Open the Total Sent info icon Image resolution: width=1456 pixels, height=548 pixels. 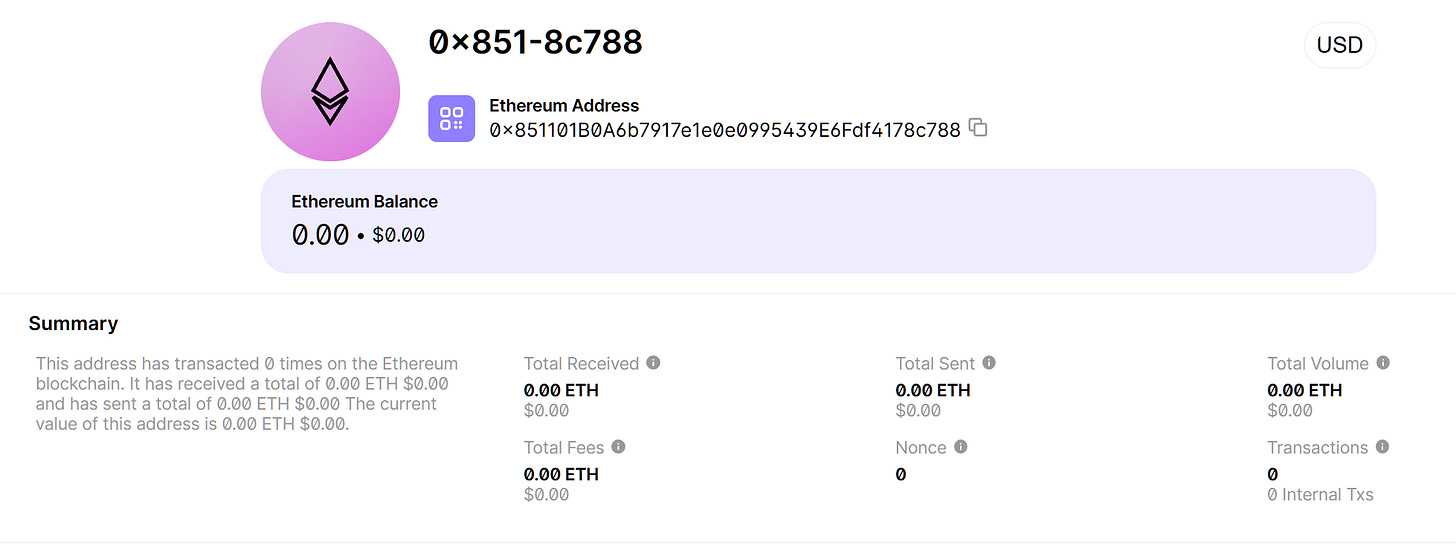[989, 363]
